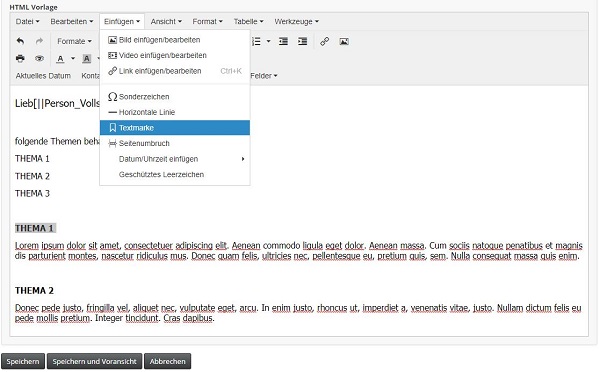Select Sonderzeichen from the menu
The height and width of the screenshot is (372, 600).
pyautogui.click(x=175, y=97)
